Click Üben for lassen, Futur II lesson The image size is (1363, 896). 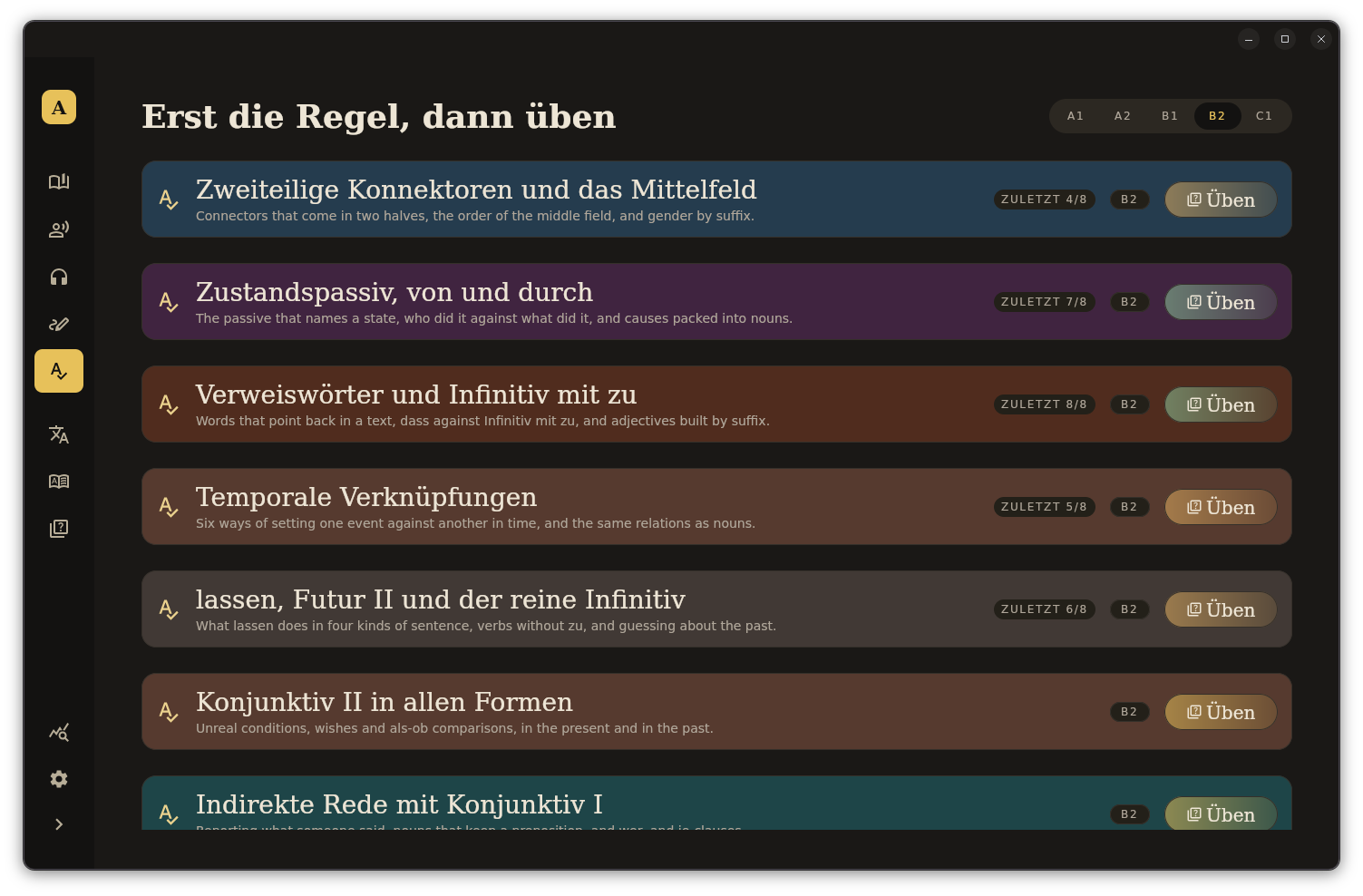pos(1221,609)
